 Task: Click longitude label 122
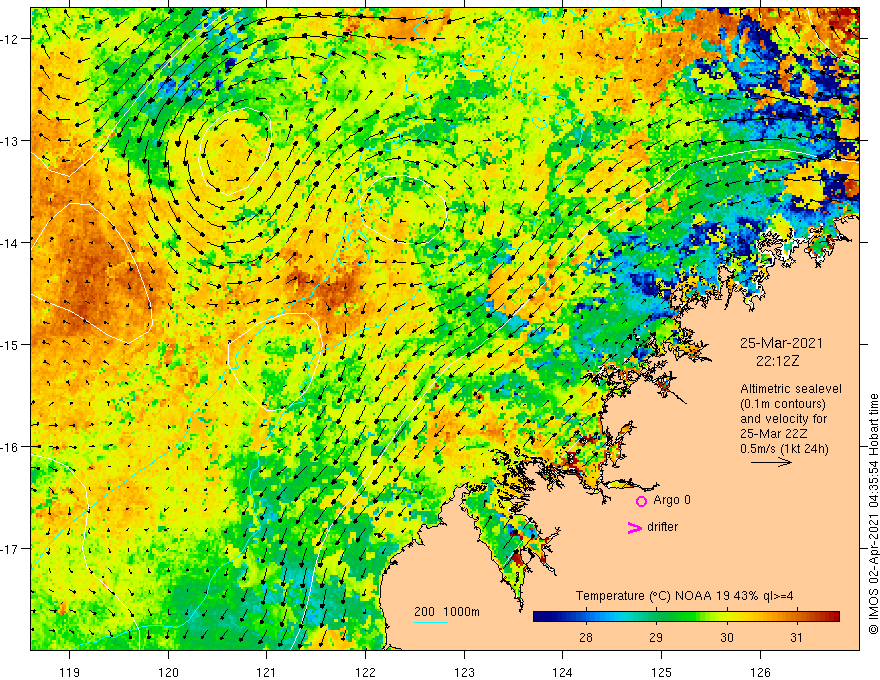365,672
